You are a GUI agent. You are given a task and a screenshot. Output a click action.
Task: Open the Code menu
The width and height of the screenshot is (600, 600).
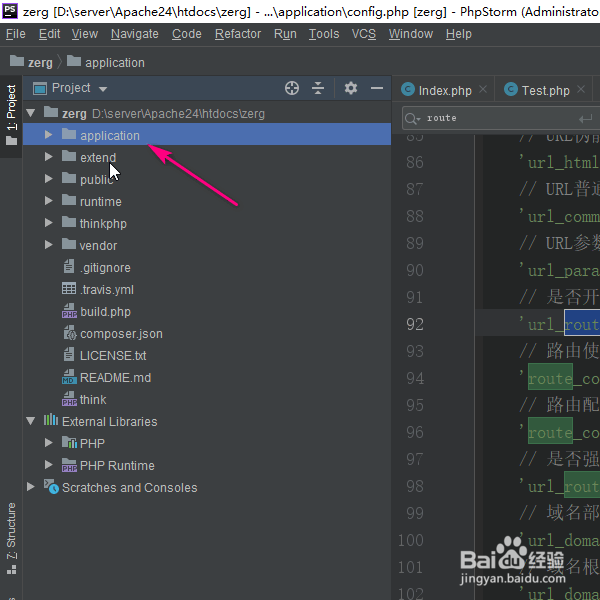point(187,34)
